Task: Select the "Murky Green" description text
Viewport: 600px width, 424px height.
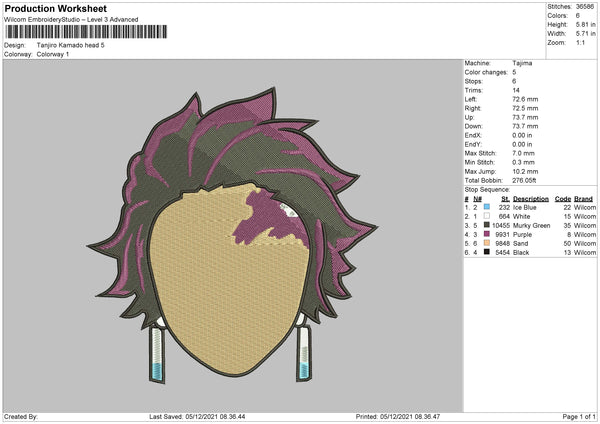Action: pyautogui.click(x=532, y=225)
